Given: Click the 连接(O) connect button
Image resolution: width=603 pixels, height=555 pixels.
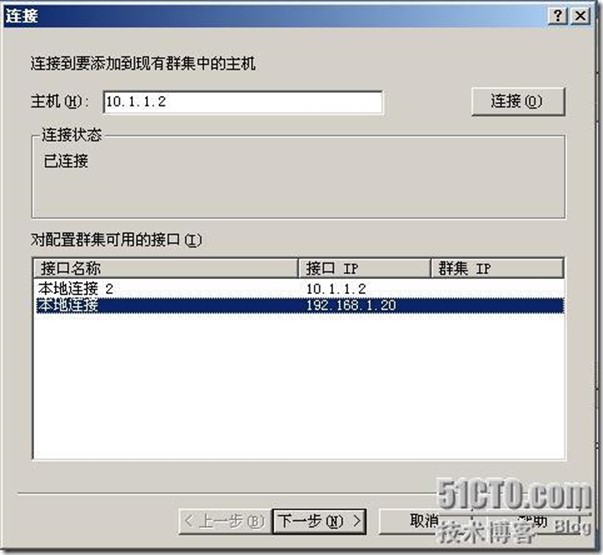Looking at the screenshot, I should tap(518, 102).
